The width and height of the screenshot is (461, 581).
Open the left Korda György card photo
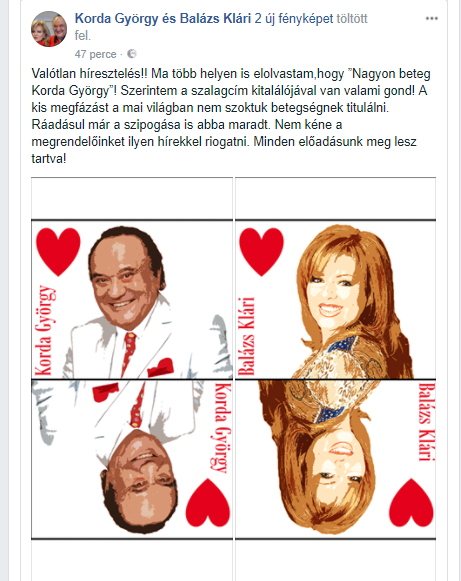[132, 379]
